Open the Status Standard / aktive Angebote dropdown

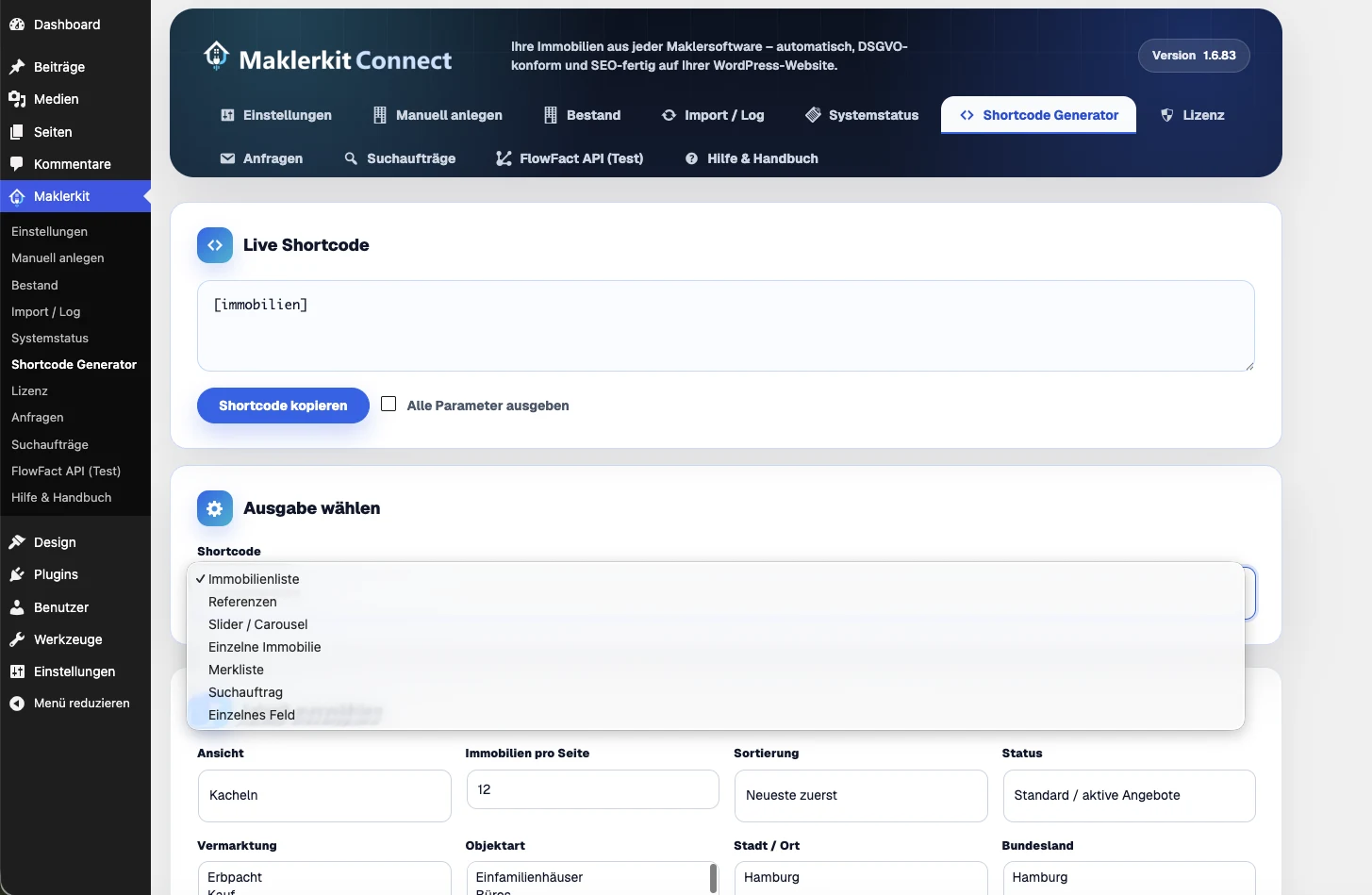1129,795
